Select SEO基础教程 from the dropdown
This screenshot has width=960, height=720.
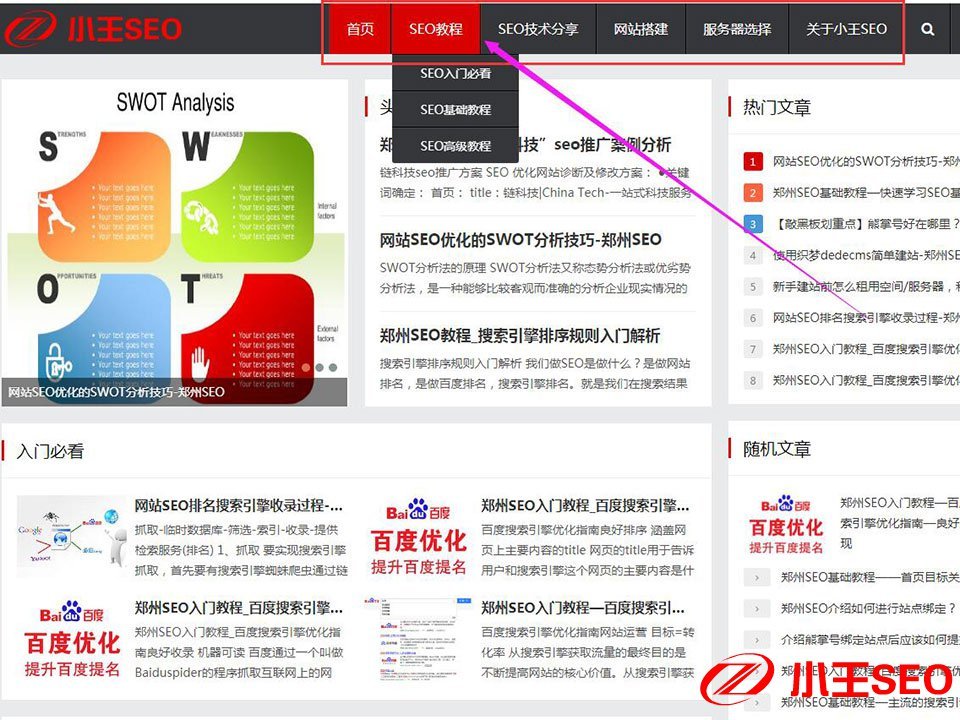[456, 110]
